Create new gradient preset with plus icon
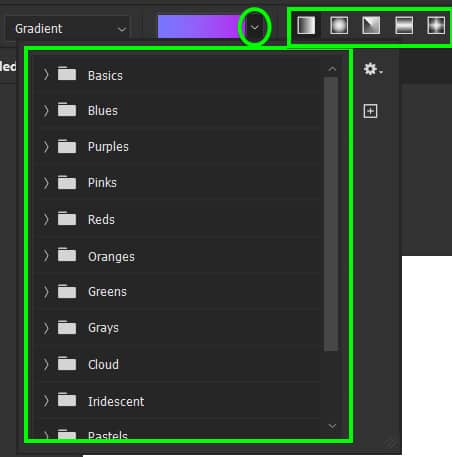Screen dimensions: 452x457 coord(370,111)
